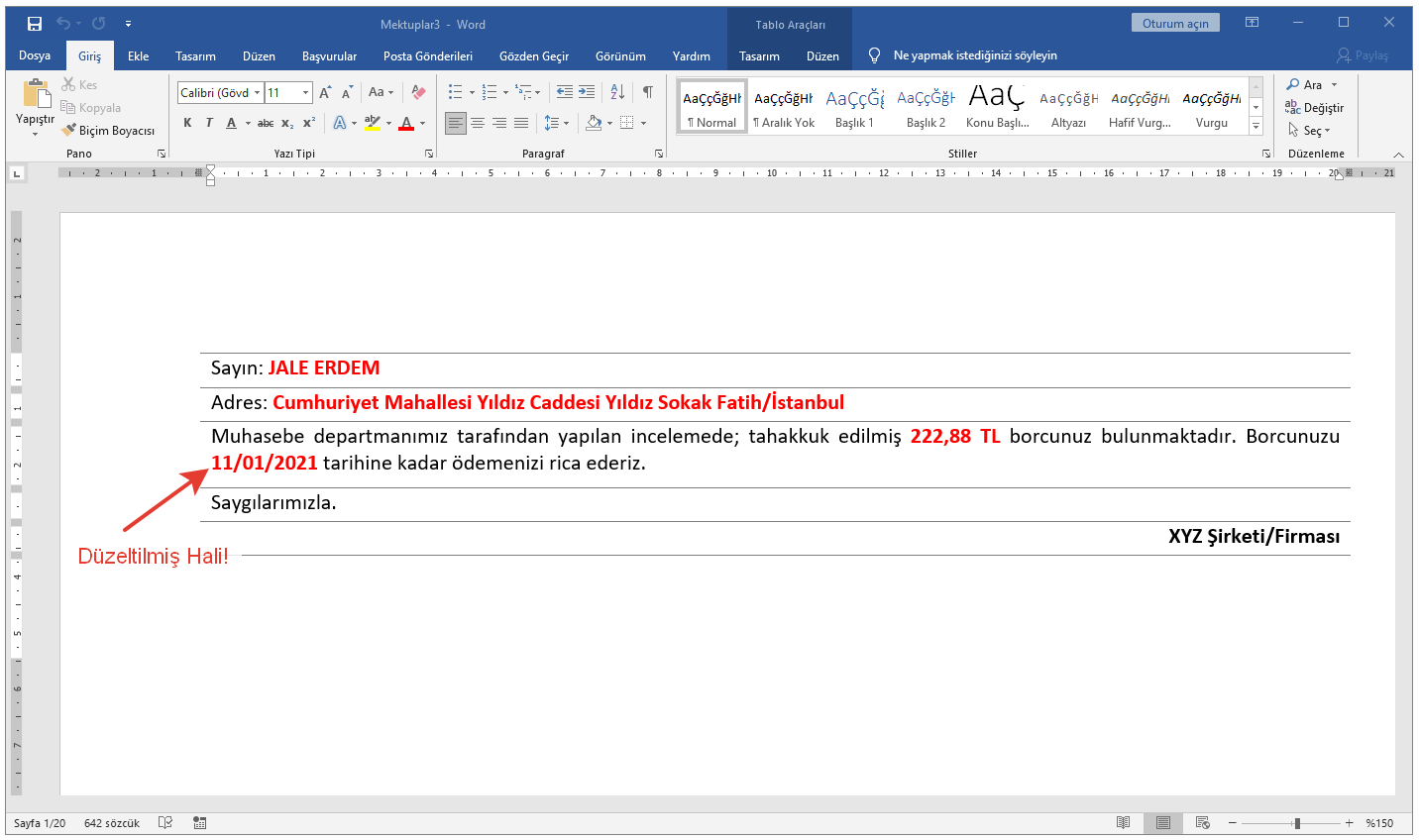The image size is (1419, 840).
Task: Expand the styles gallery more arrow
Action: pyautogui.click(x=1255, y=126)
